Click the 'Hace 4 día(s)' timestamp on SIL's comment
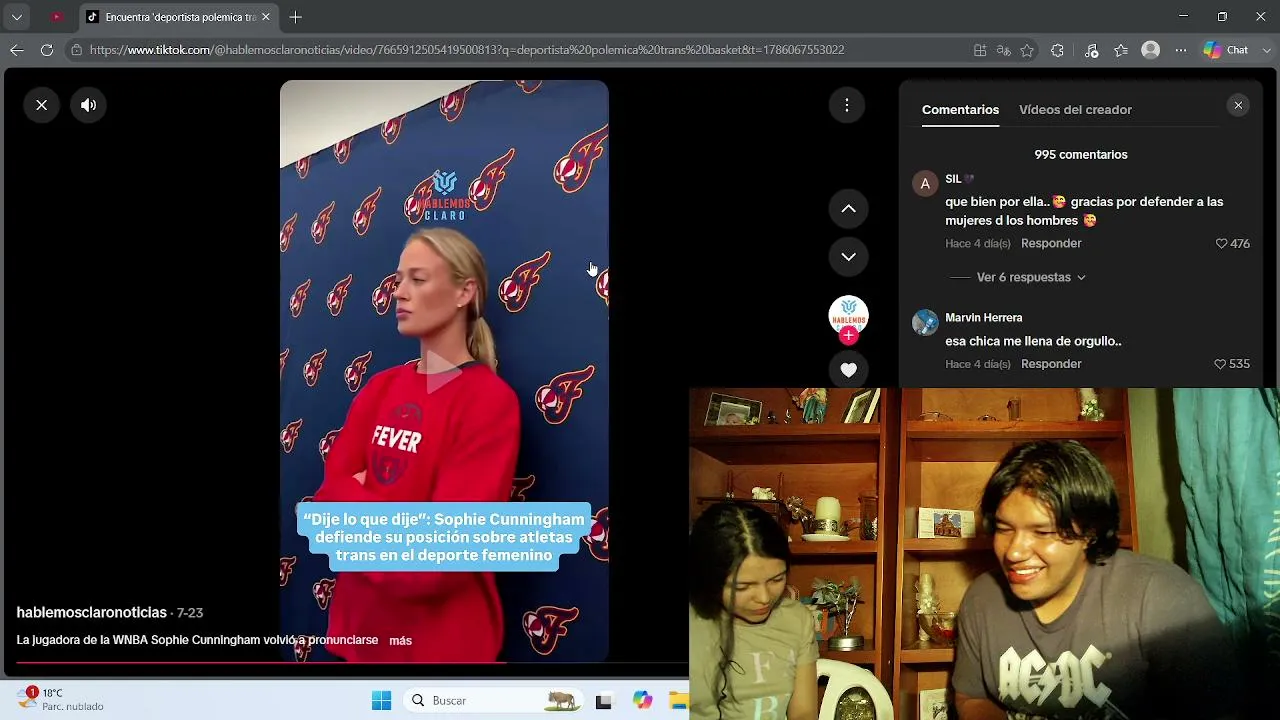The width and height of the screenshot is (1280, 720). point(978,244)
